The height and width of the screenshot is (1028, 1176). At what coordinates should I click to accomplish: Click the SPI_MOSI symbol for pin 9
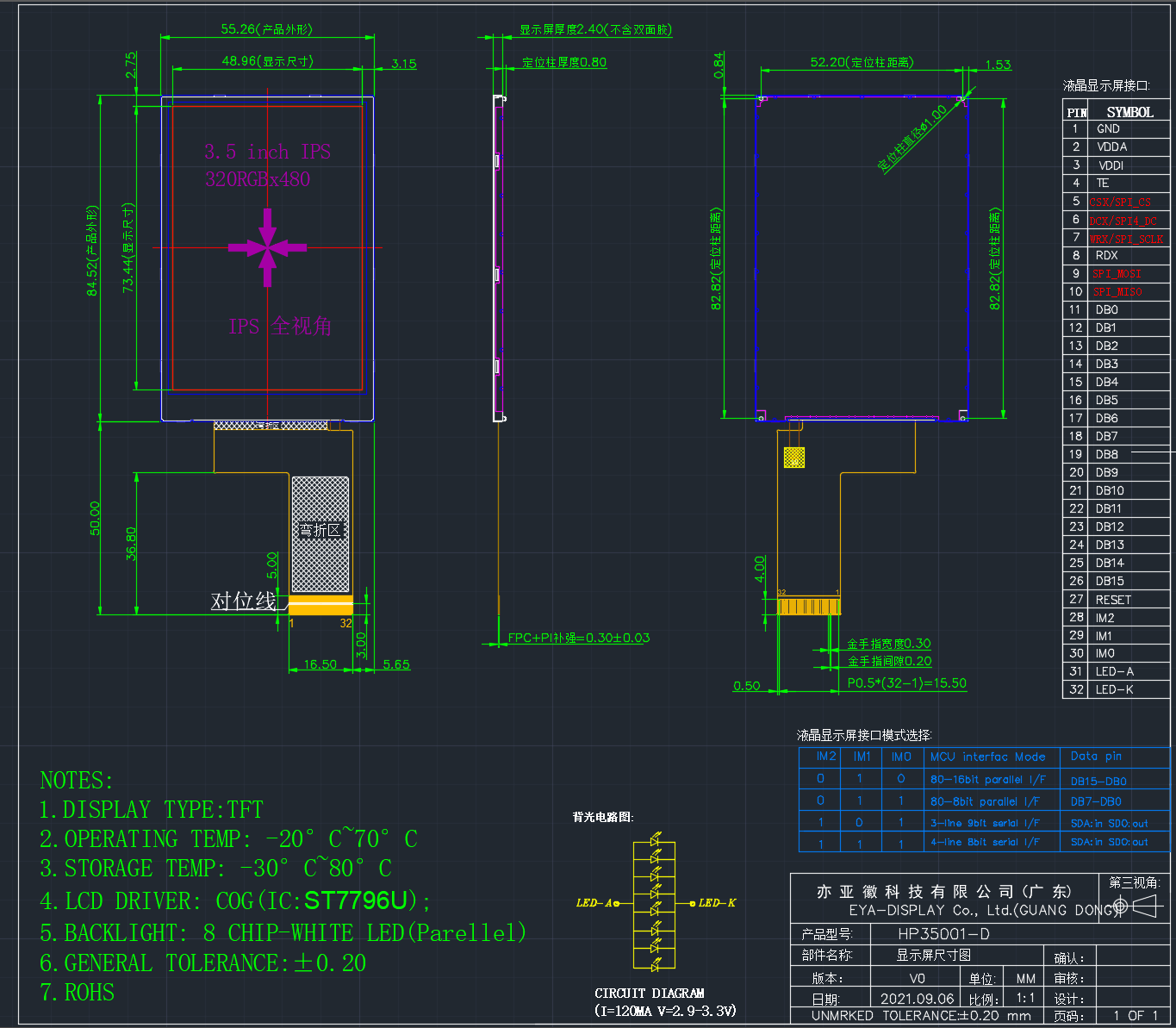coord(1117,273)
